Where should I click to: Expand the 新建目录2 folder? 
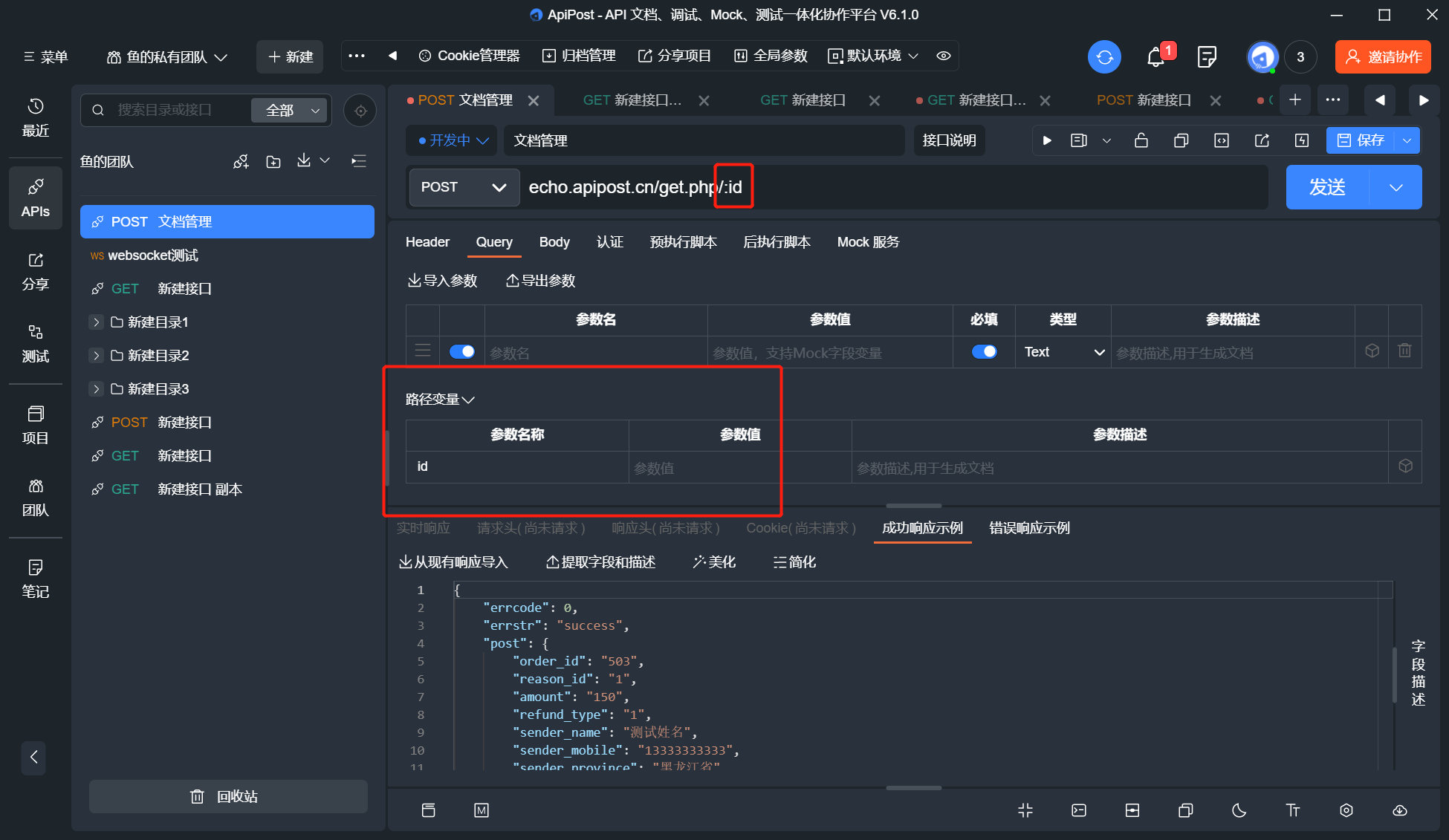(x=96, y=356)
